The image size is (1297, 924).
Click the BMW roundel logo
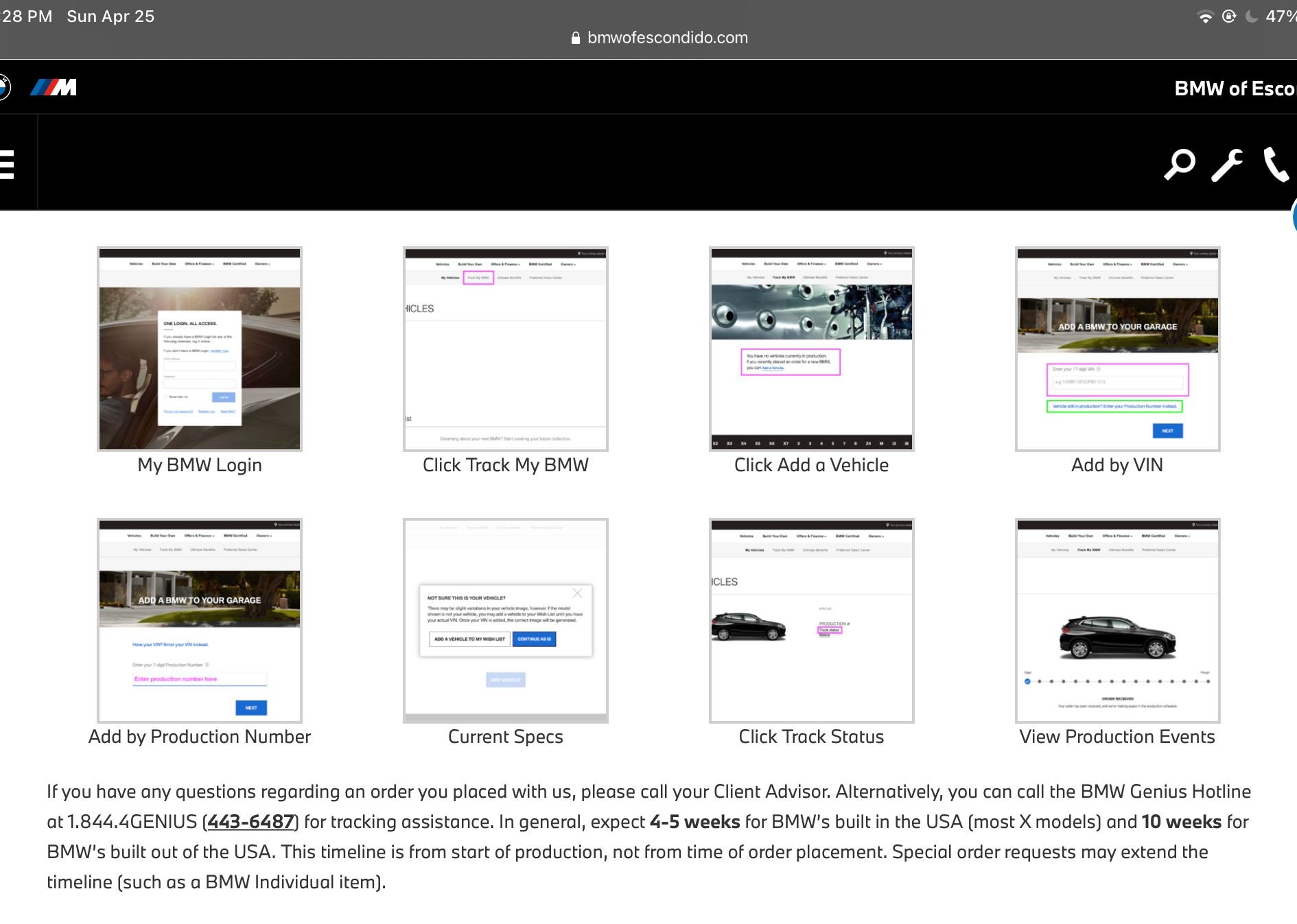coord(3,87)
